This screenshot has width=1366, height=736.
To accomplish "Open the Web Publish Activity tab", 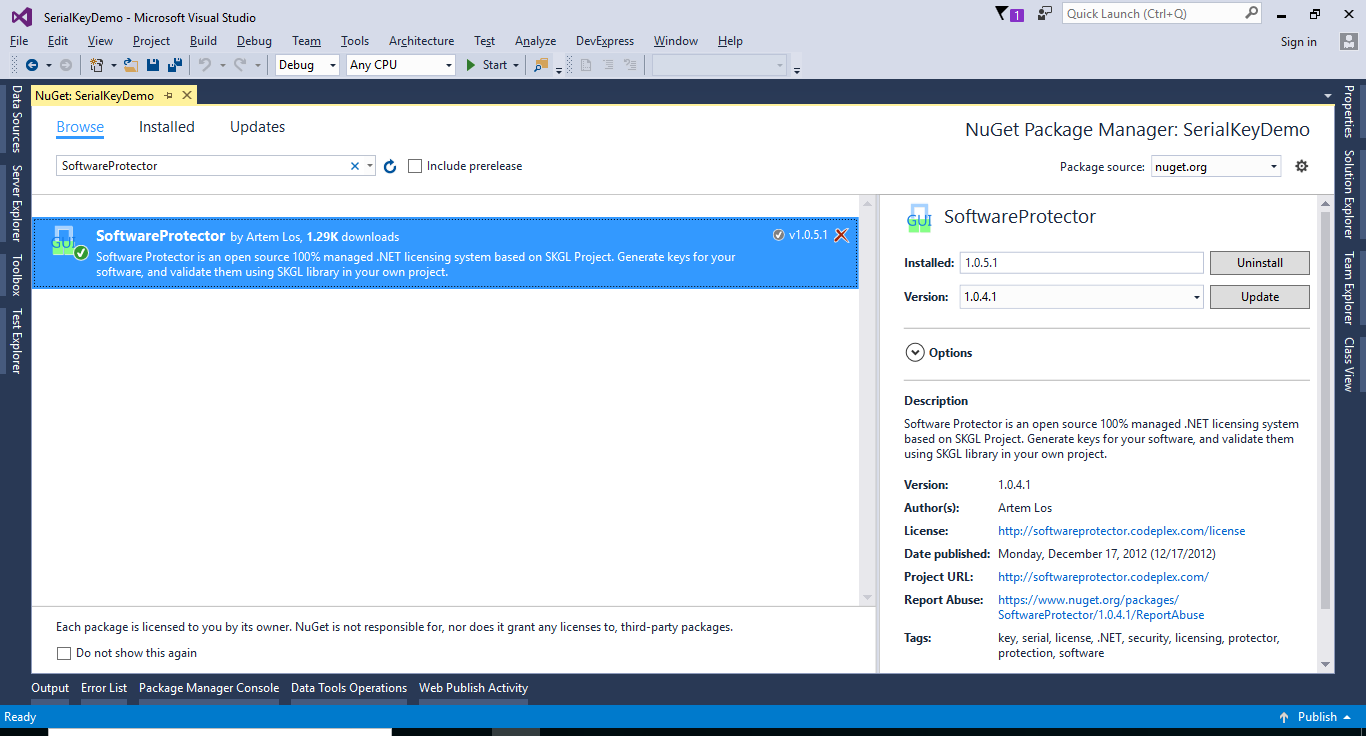I will point(473,688).
